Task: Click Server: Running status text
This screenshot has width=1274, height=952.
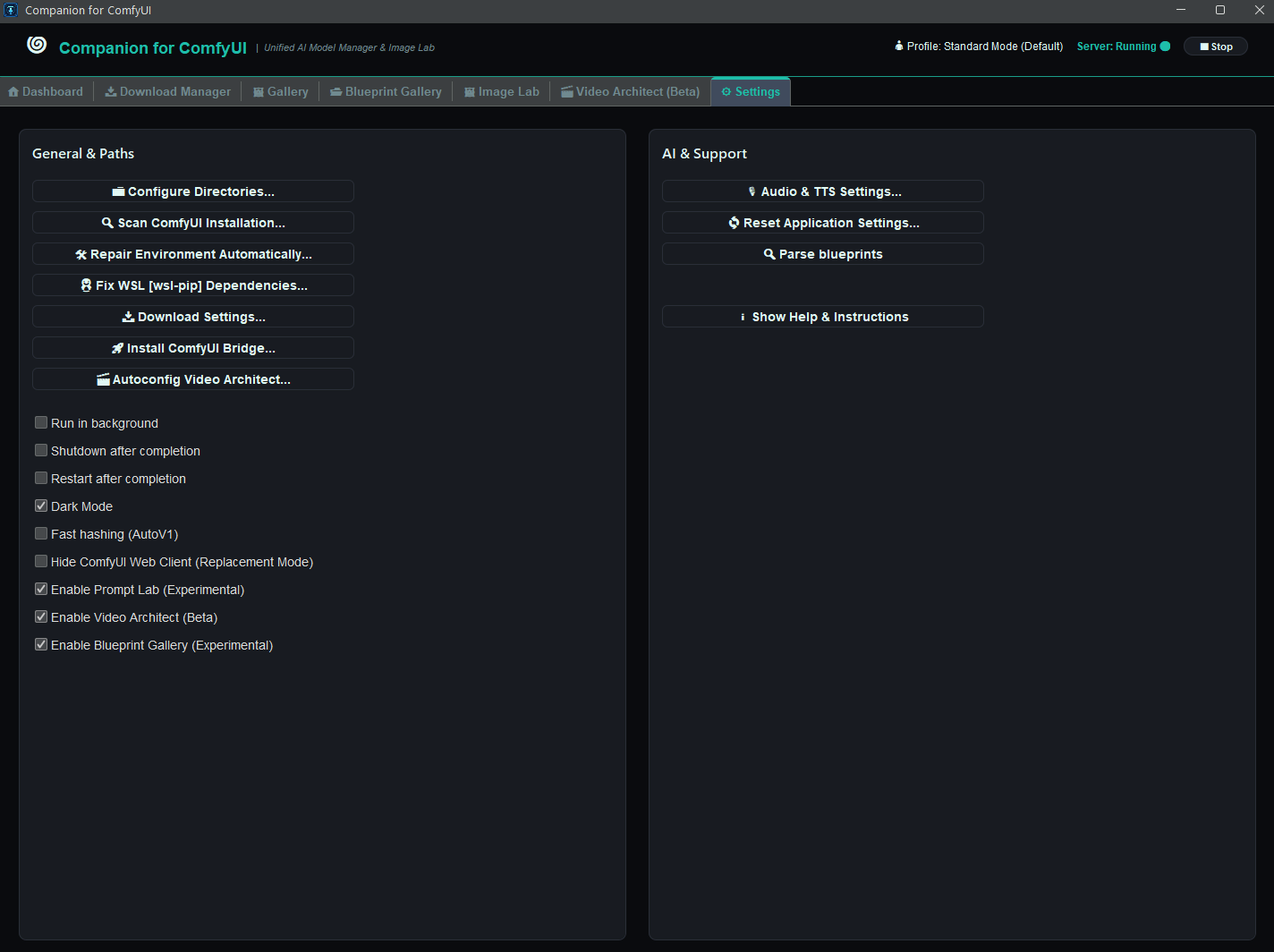Action: (1117, 47)
